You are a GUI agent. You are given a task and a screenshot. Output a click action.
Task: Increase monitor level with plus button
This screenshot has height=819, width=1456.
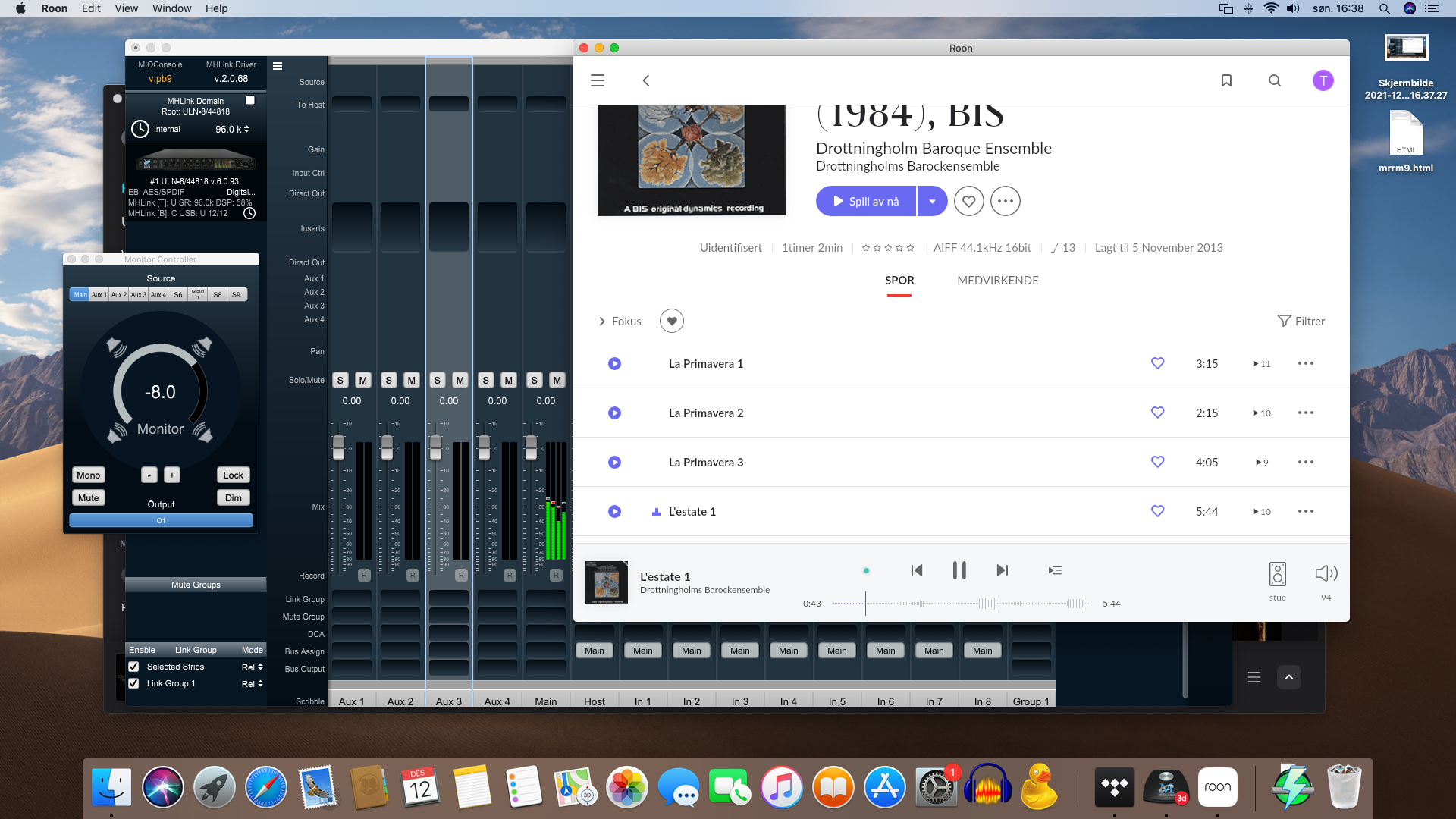click(x=172, y=475)
